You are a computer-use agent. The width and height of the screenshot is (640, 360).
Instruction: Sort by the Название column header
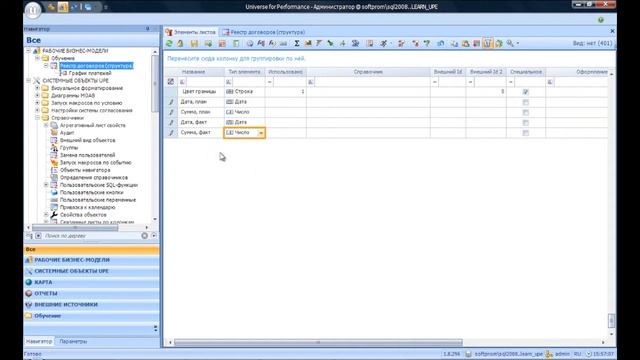[201, 72]
